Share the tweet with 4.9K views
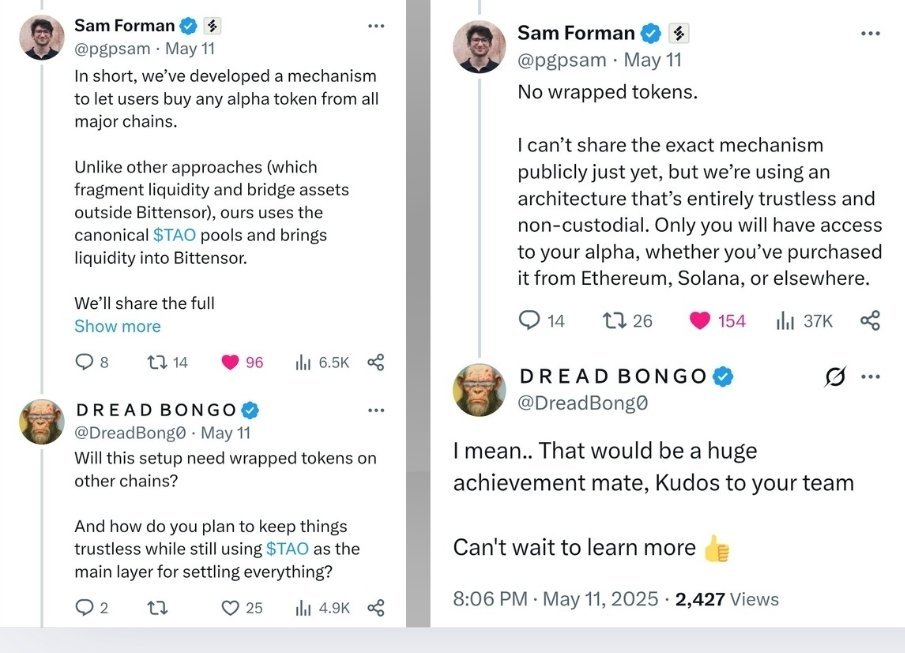This screenshot has height=653, width=905. (376, 607)
